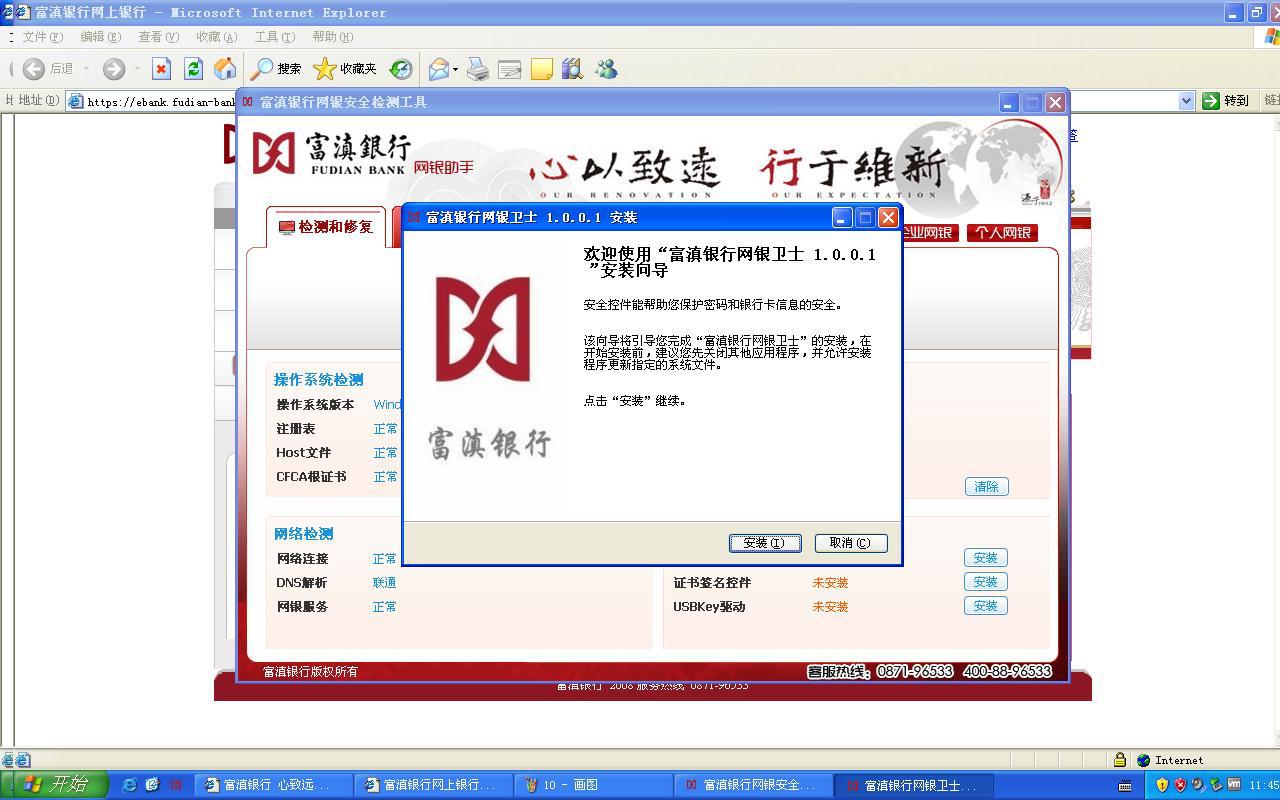Open the History icon in toolbar
The width and height of the screenshot is (1280, 800).
coord(401,68)
